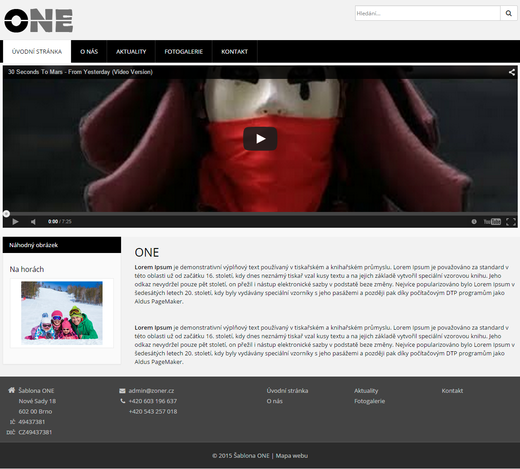This screenshot has height=469, width=520.
Task: Click the video title 30 Seconds To Mars
Action: [x=80, y=72]
